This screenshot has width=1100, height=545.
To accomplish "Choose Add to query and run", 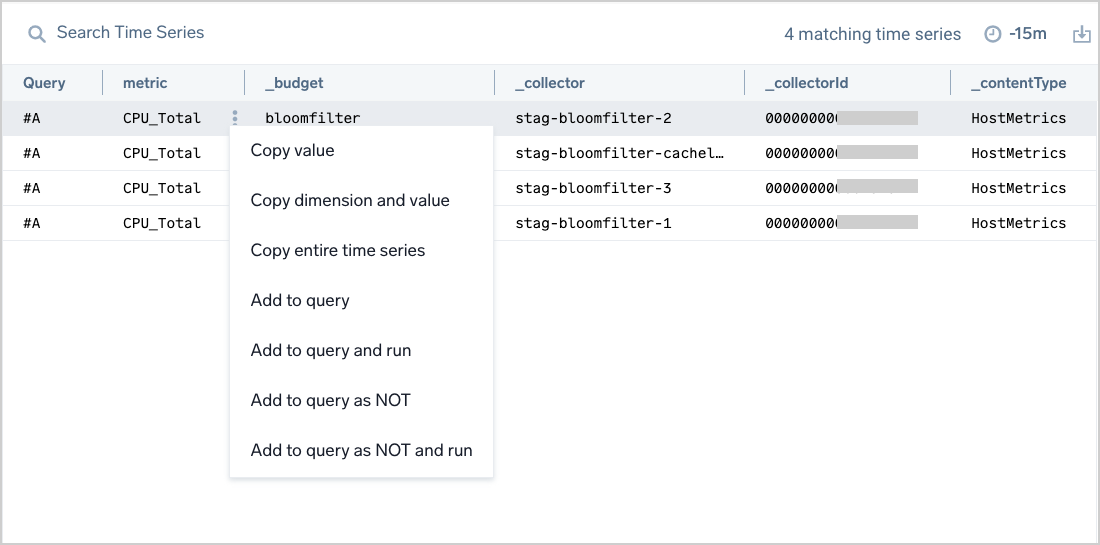I will tap(330, 351).
